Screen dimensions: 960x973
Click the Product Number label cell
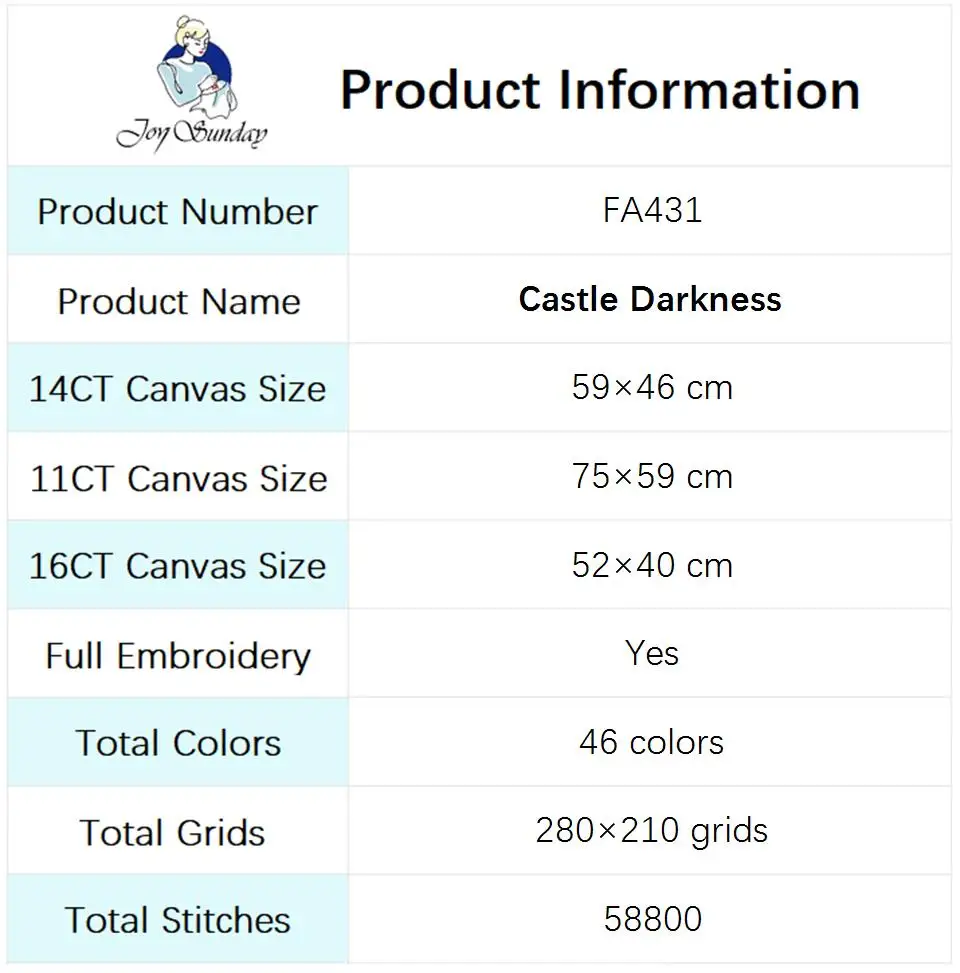coord(178,211)
